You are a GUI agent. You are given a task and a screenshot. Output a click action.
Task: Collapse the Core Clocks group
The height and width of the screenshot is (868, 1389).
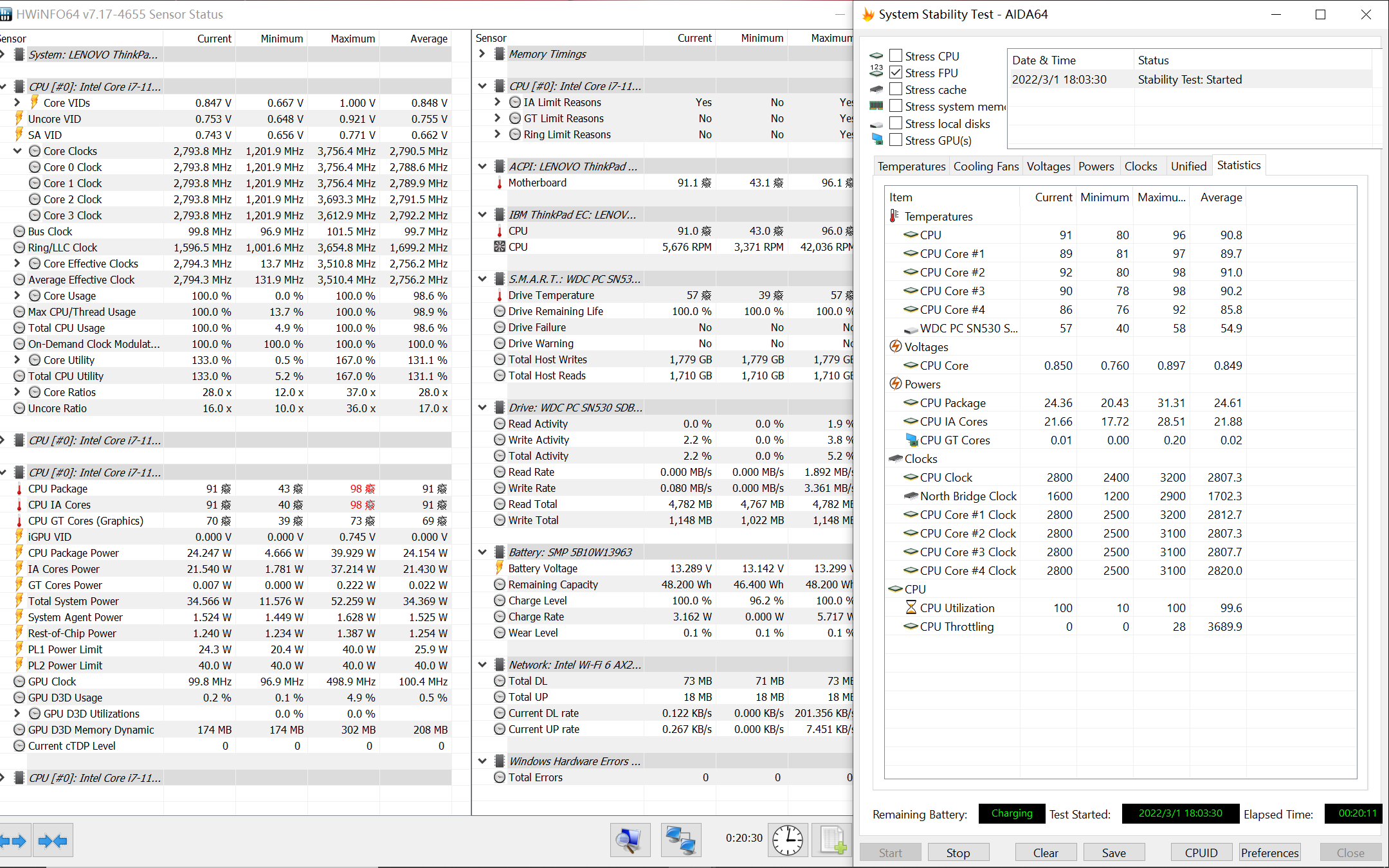click(x=17, y=151)
